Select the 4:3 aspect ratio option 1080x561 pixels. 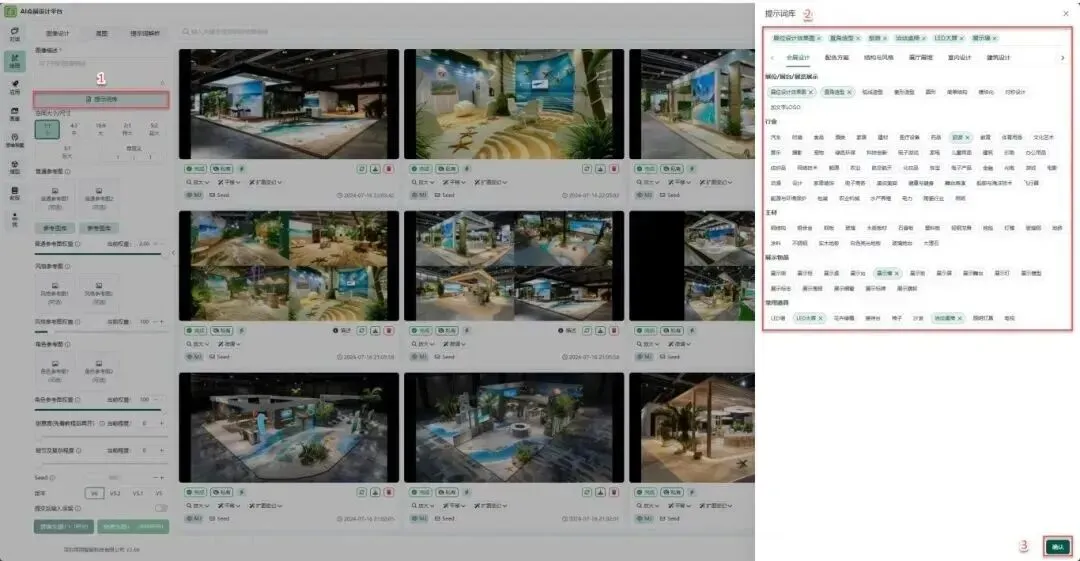pos(74,129)
